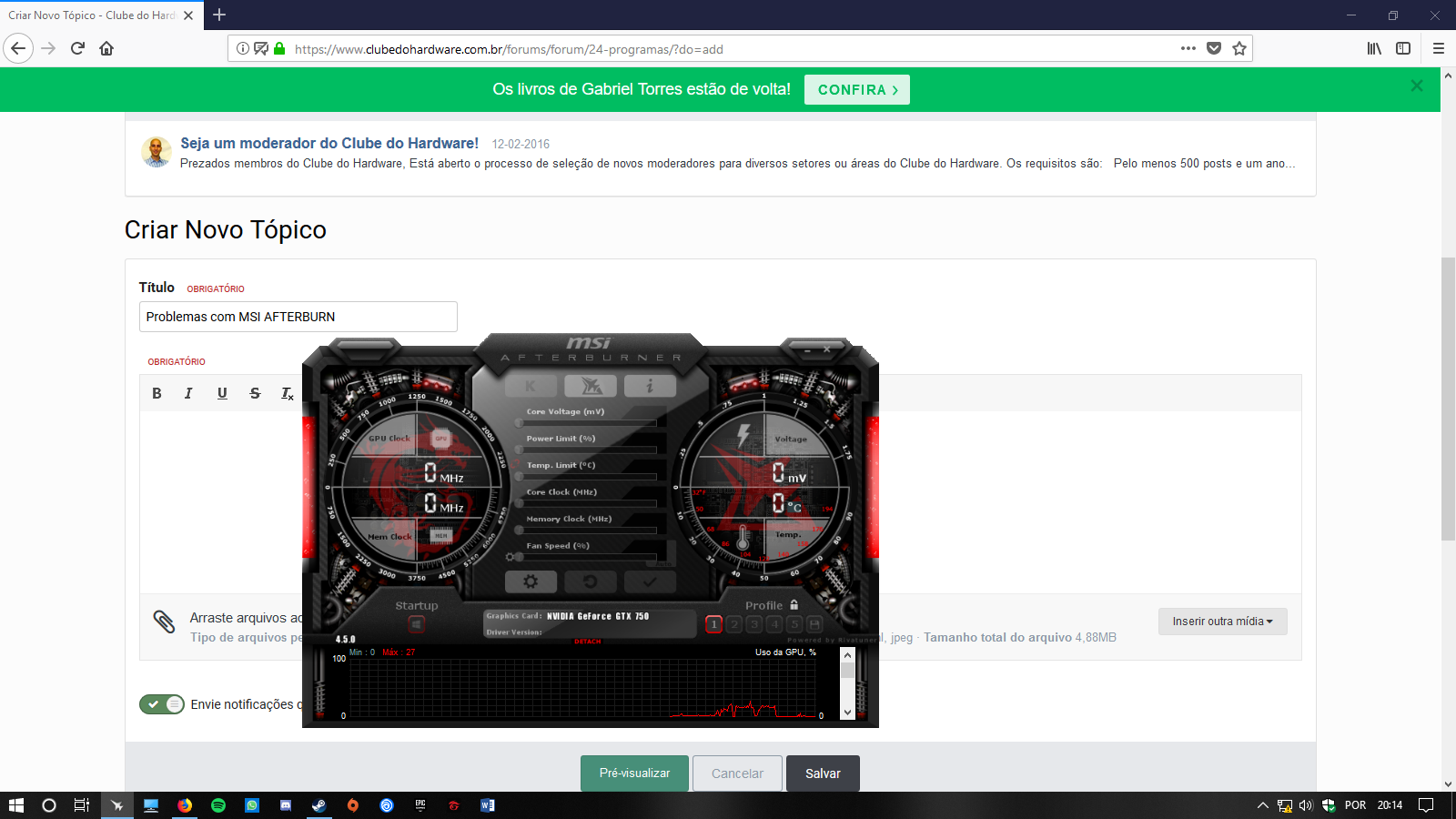The image size is (1456, 819).
Task: Apply Afterburner settings with the checkmark button
Action: pyautogui.click(x=650, y=581)
